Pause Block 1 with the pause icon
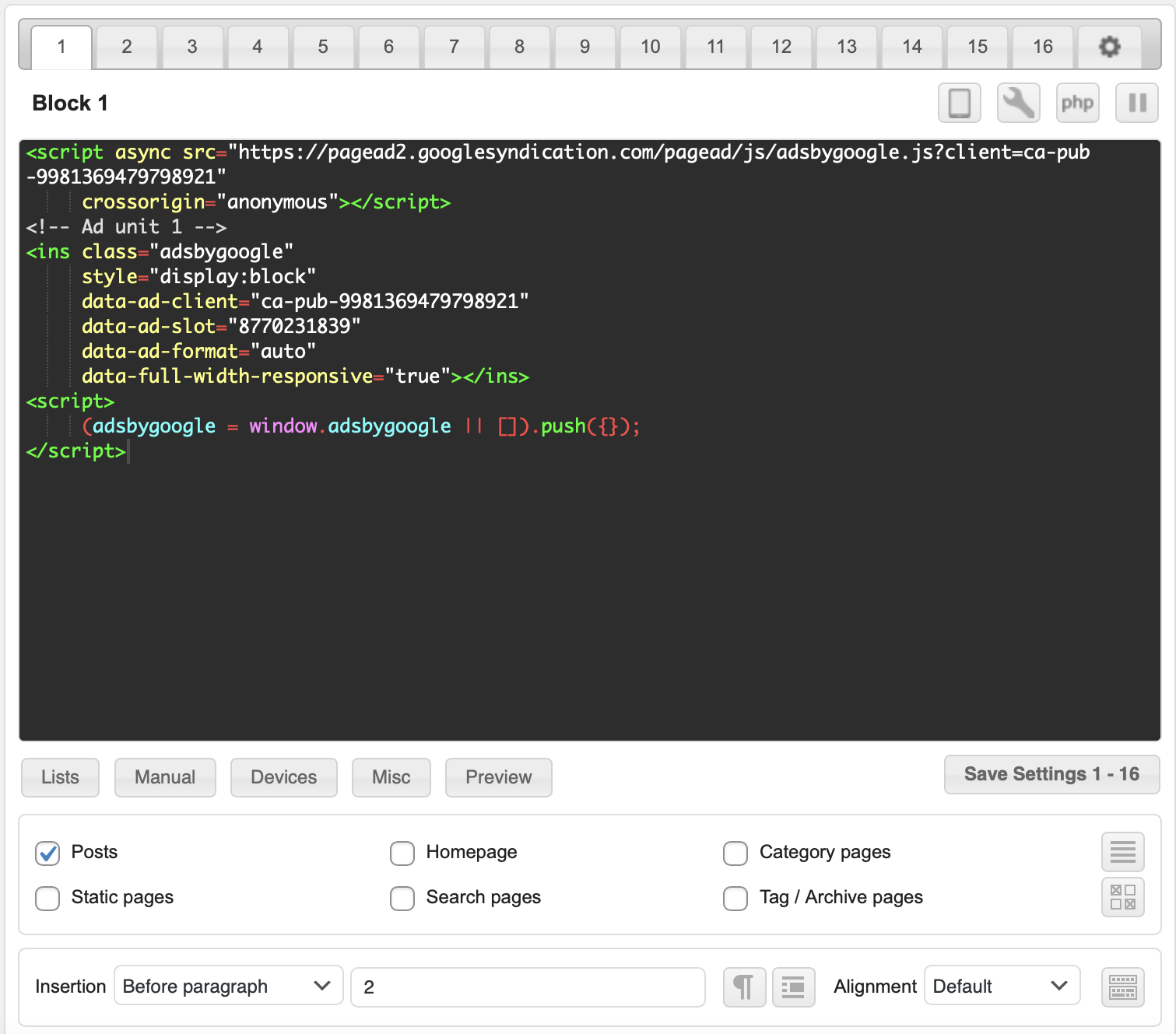The width and height of the screenshot is (1176, 1034). [x=1137, y=103]
